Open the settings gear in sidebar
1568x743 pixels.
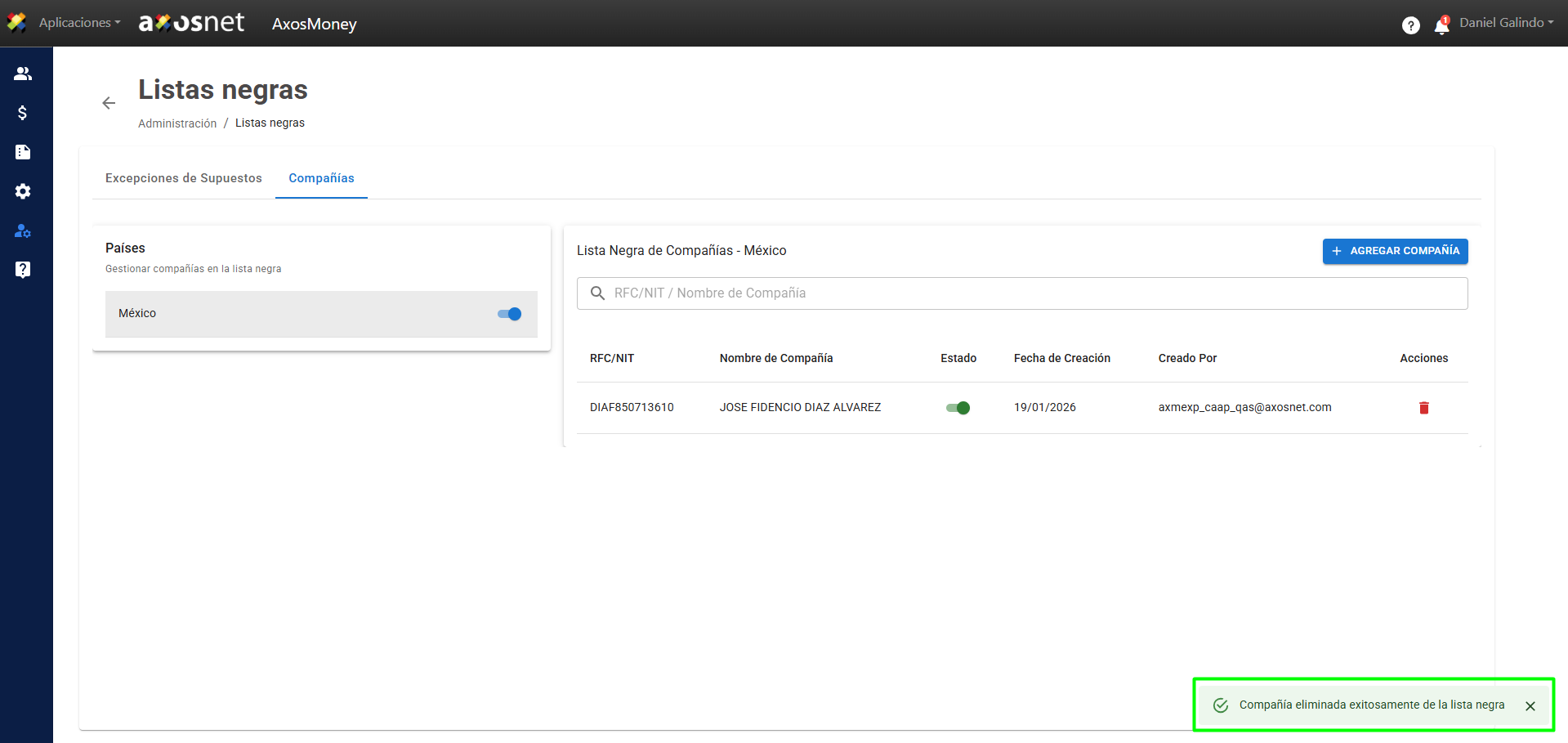tap(23, 191)
